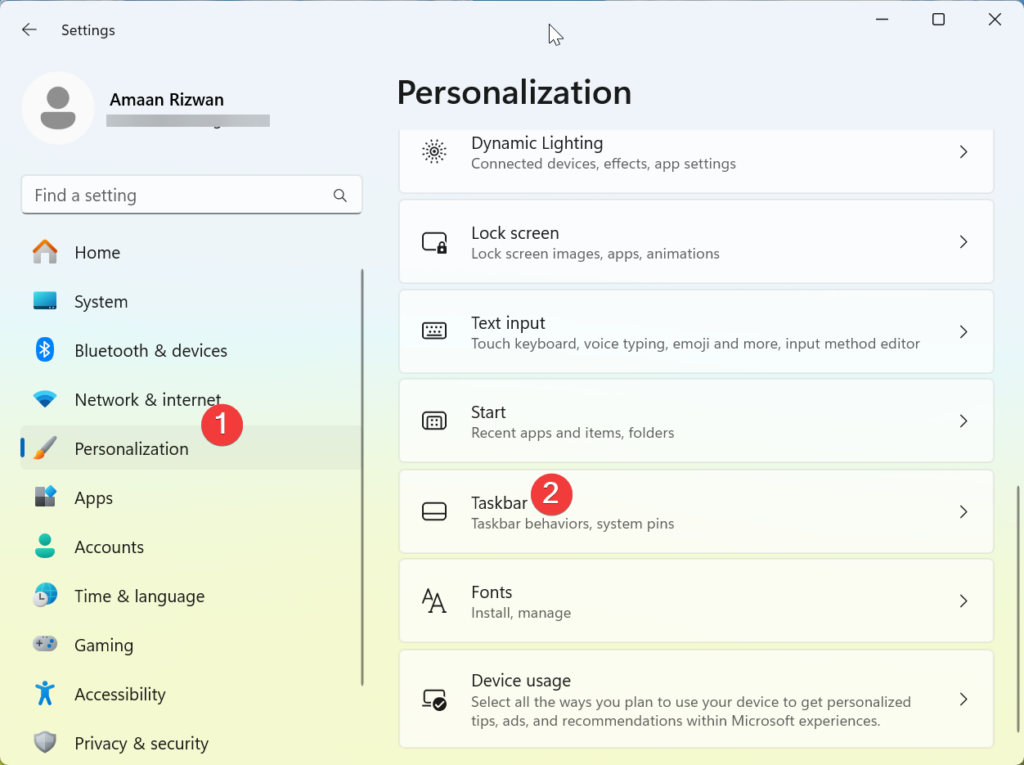The image size is (1024, 765).
Task: Expand Lock screen chevron
Action: tap(963, 242)
